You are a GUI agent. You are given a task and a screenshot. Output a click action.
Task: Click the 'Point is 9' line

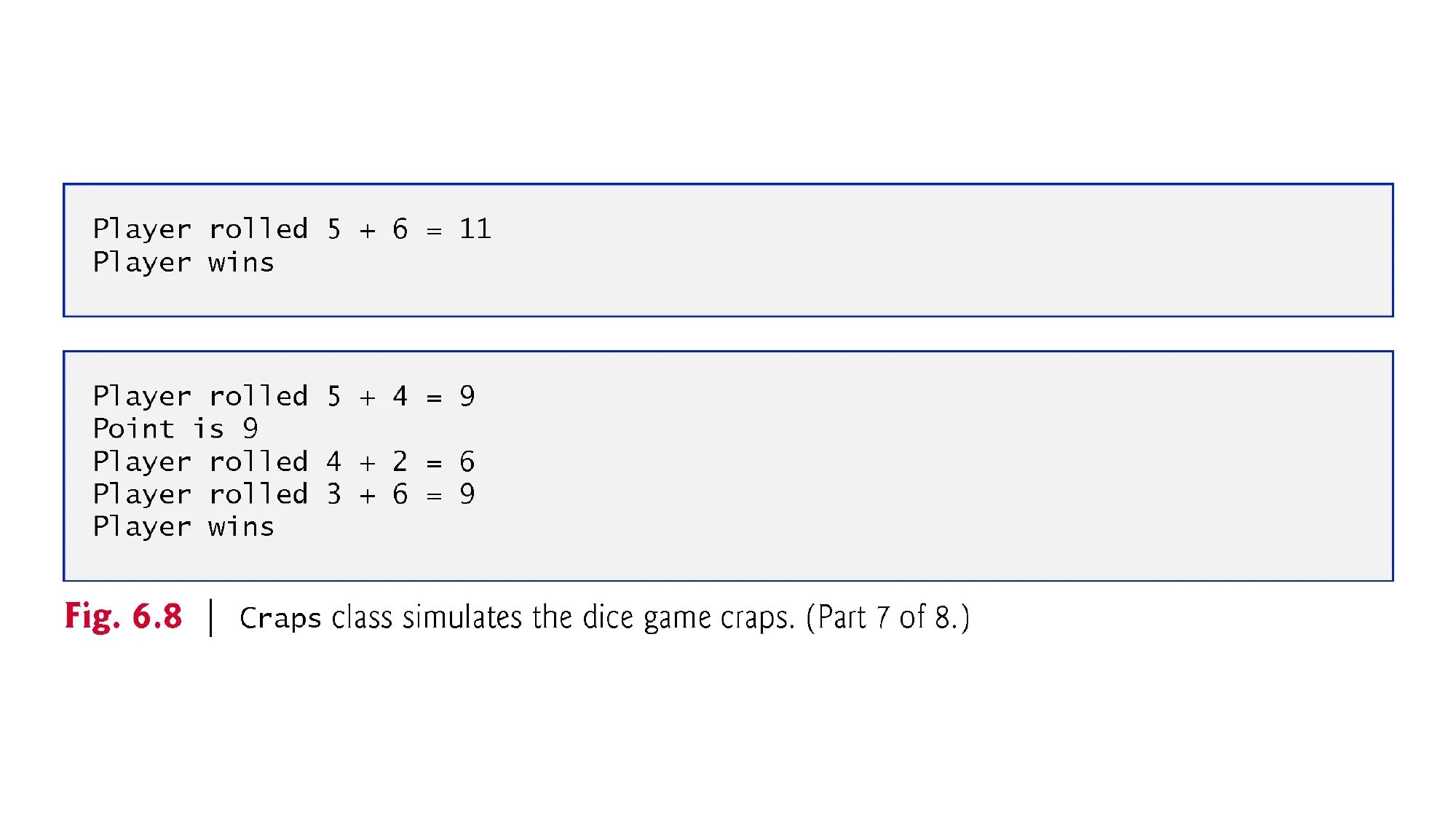(175, 428)
